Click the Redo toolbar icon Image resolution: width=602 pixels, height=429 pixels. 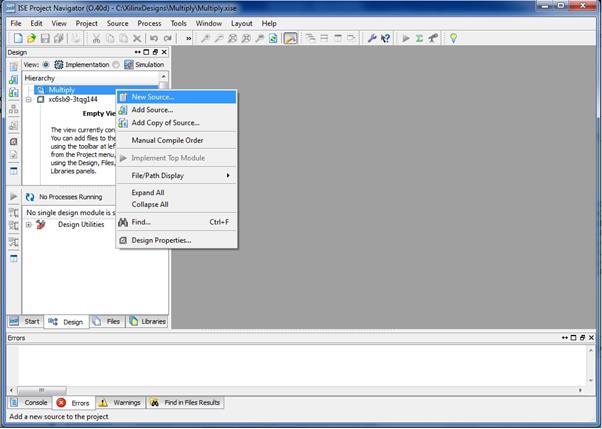click(168, 38)
